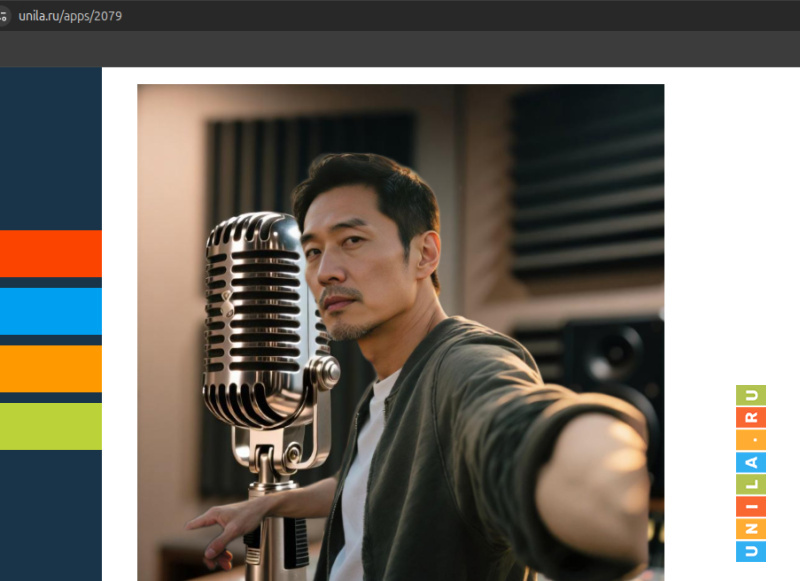Select the lime green sidebar block
800x581 pixels.
51,426
